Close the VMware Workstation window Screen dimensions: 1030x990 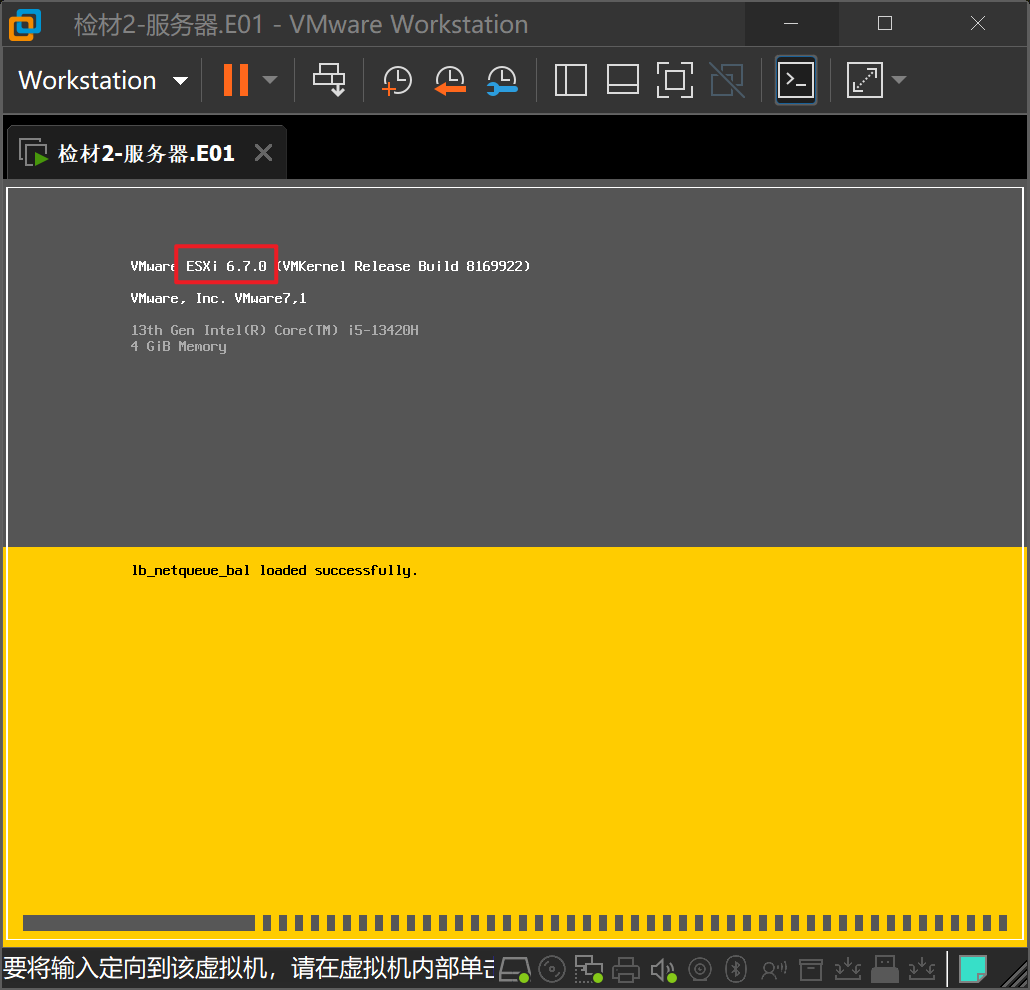click(978, 24)
